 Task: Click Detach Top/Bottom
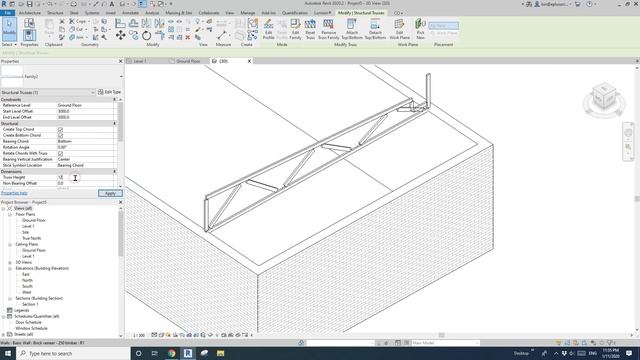coord(375,29)
